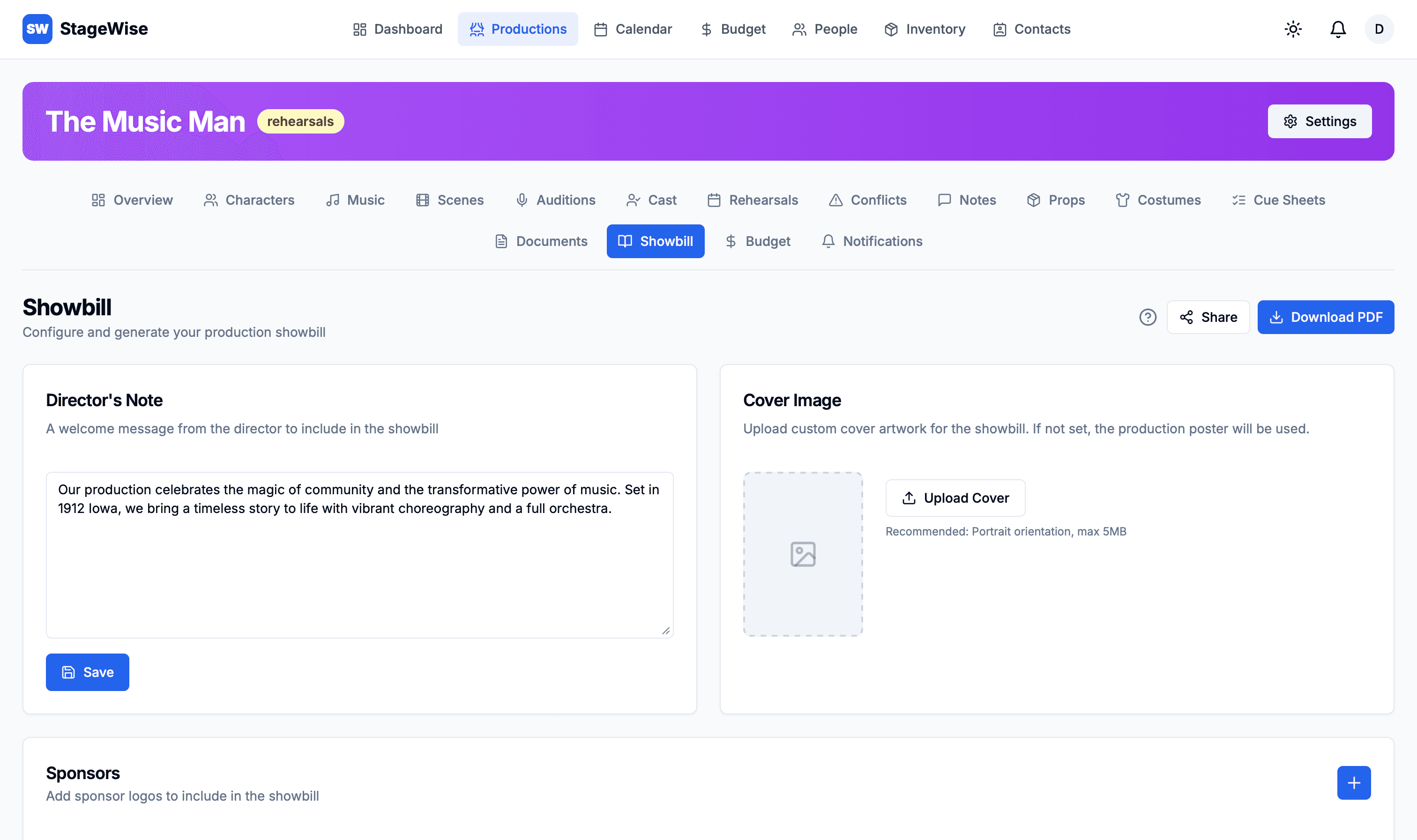
Task: Click the Share button
Action: tap(1208, 317)
